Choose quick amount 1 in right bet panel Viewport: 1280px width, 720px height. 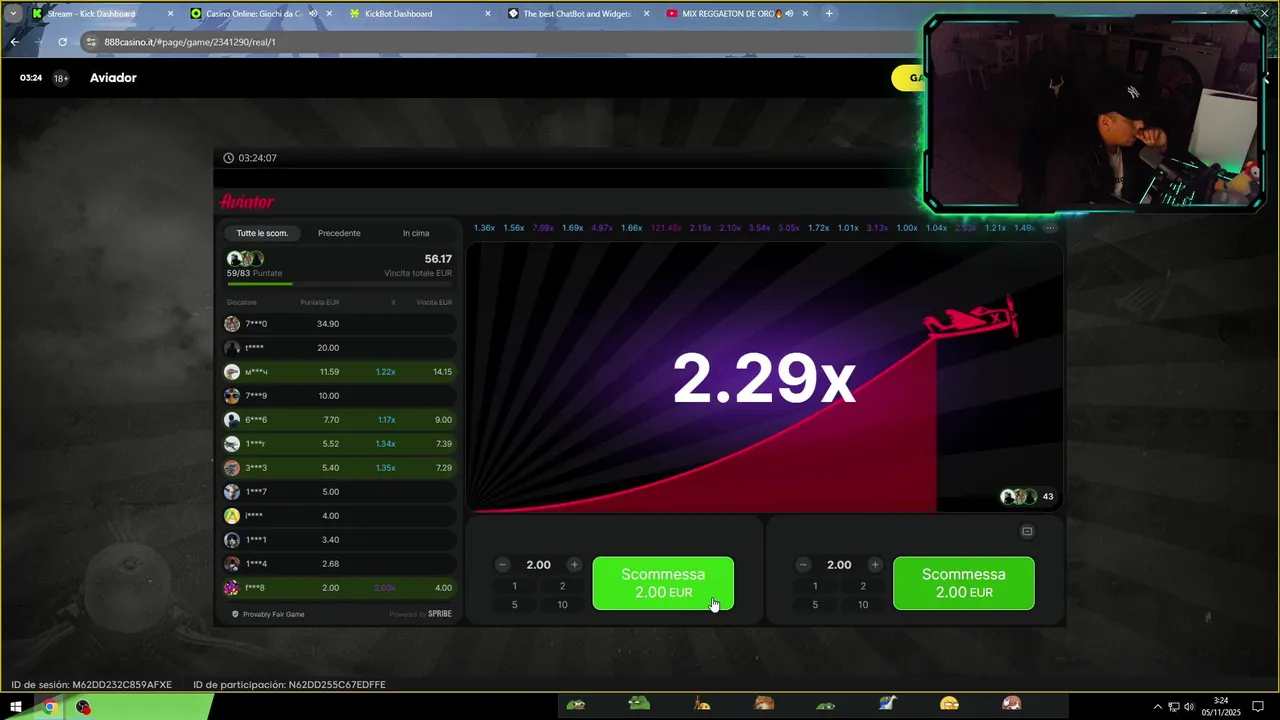point(815,586)
